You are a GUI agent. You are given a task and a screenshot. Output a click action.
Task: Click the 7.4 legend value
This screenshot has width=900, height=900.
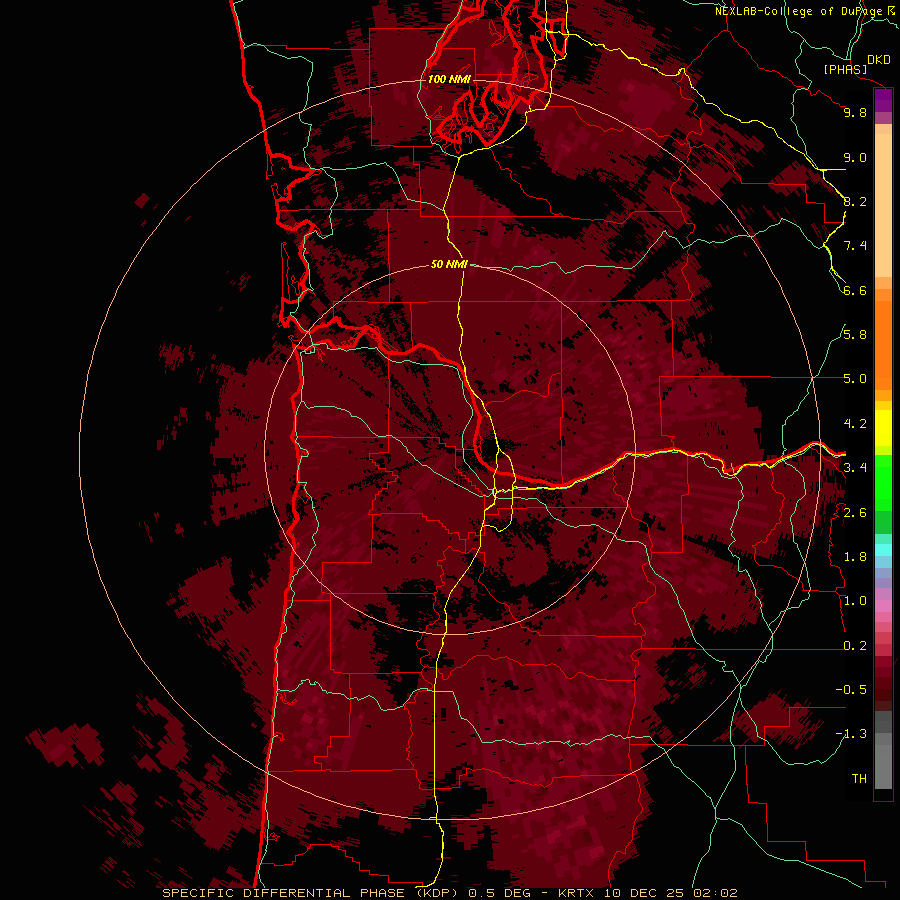click(x=855, y=246)
